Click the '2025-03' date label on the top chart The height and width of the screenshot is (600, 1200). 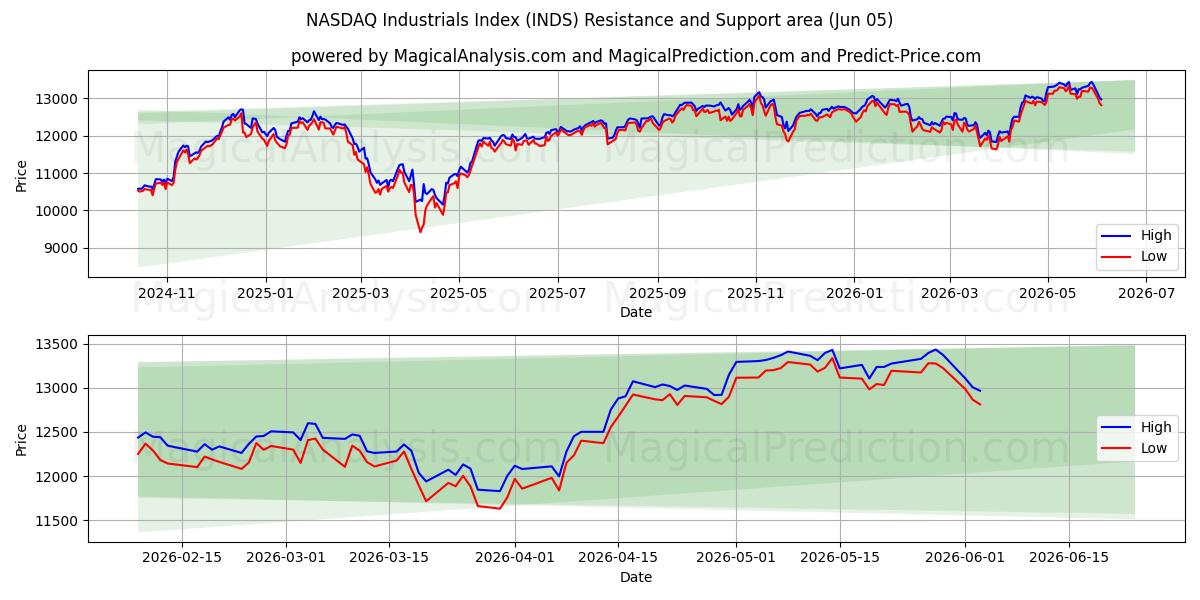pos(361,294)
